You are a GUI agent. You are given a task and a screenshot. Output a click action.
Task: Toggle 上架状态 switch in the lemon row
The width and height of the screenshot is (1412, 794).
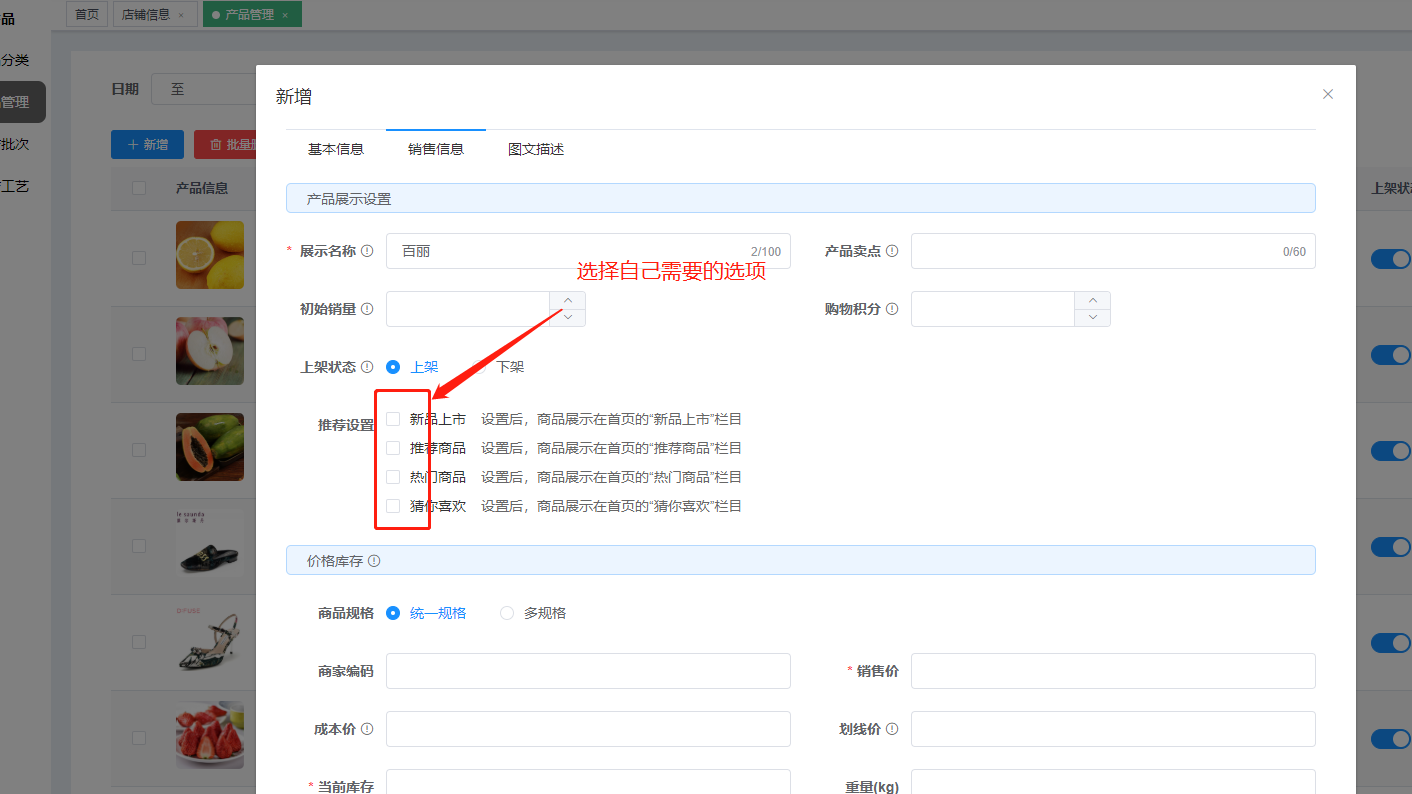coord(1391,259)
